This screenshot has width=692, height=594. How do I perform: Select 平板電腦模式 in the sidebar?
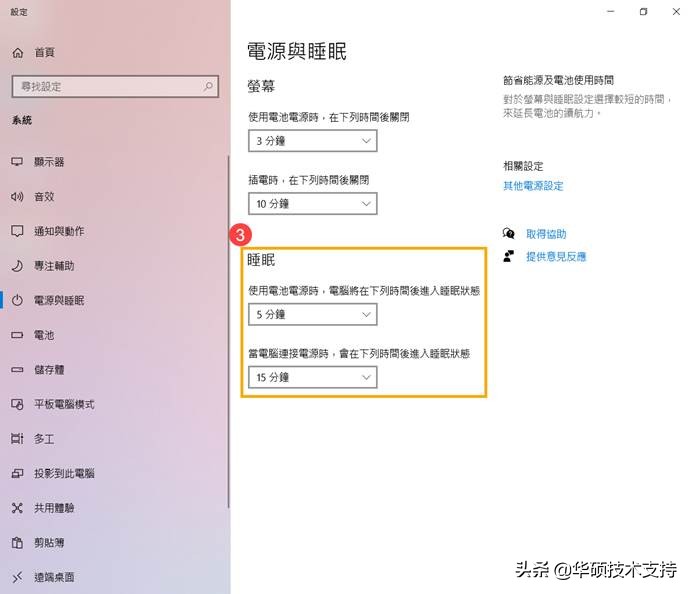[64, 404]
